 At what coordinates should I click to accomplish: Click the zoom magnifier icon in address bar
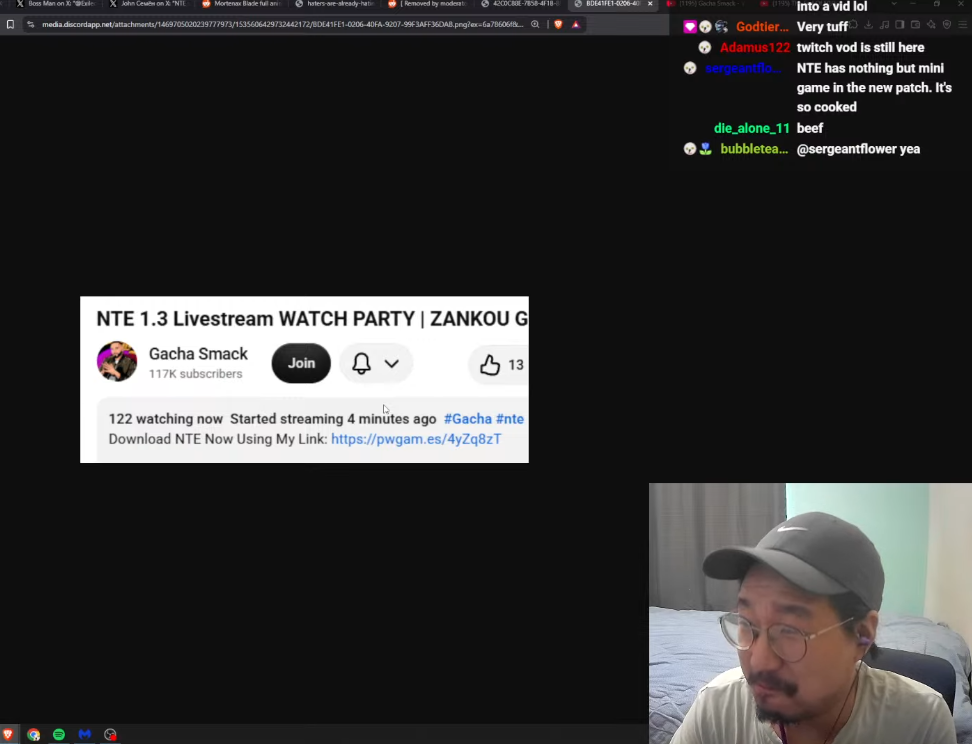535,25
